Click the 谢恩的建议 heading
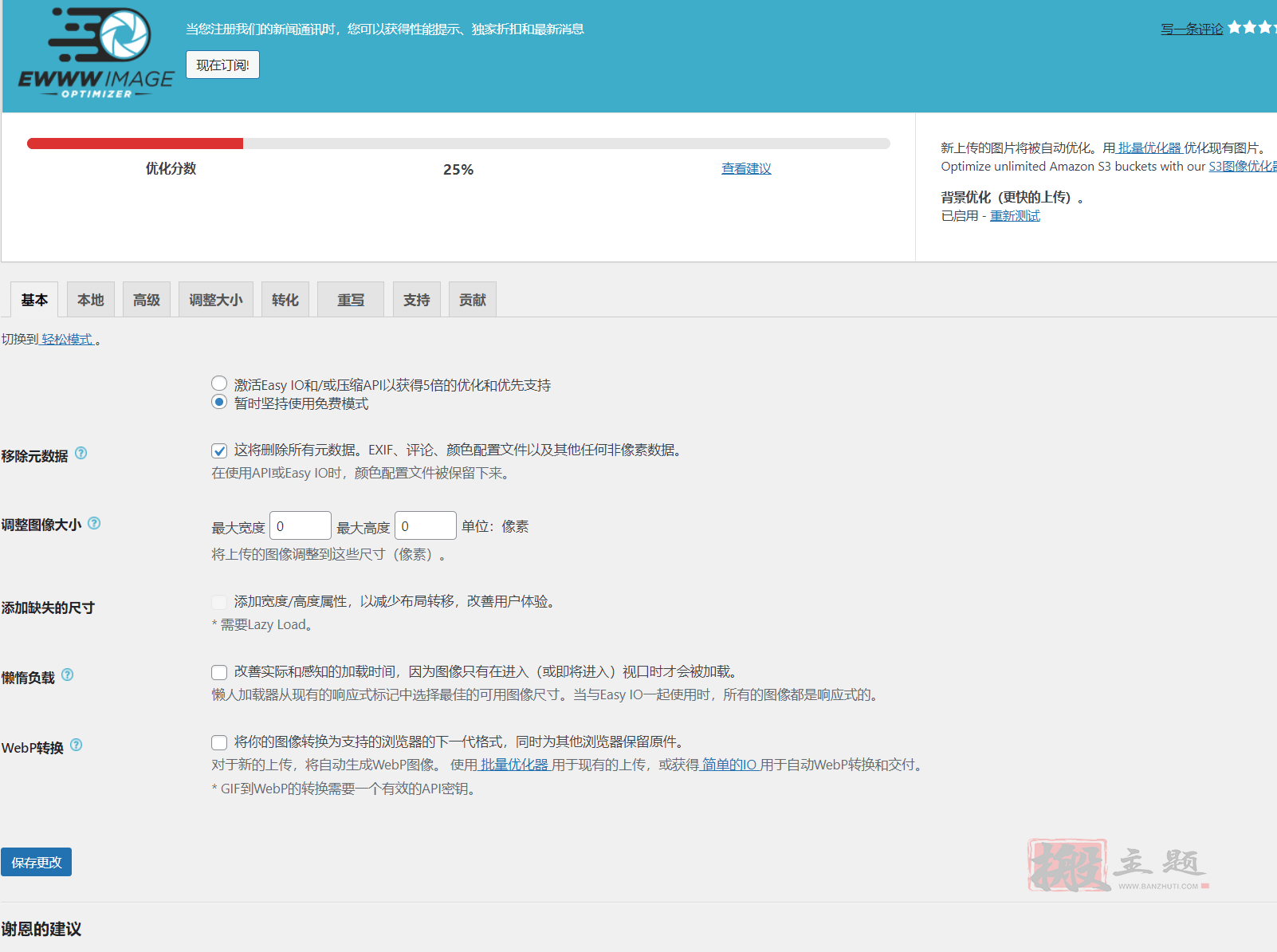Image resolution: width=1277 pixels, height=952 pixels. click(x=41, y=929)
